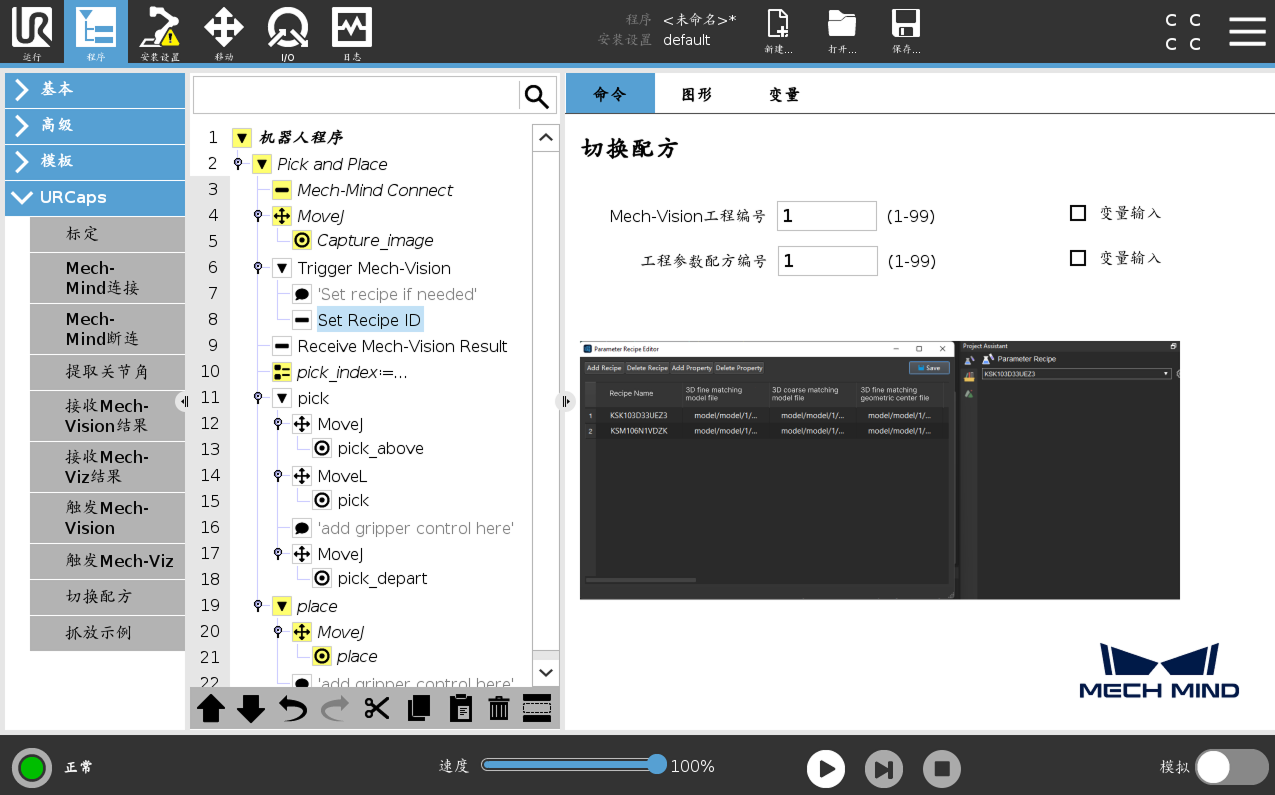Click the Mech-Vision project number field
The image size is (1275, 795).
[826, 216]
